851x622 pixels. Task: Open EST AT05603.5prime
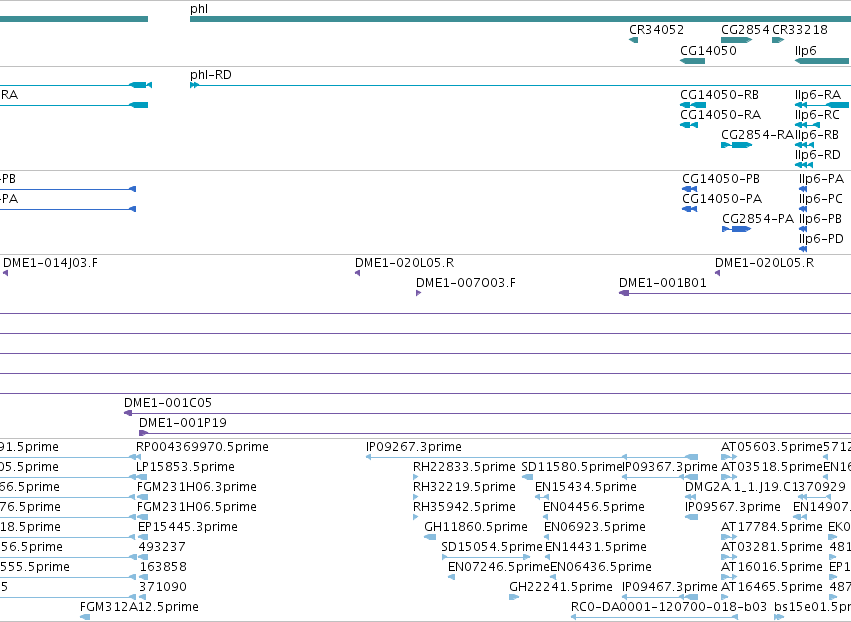tap(772, 447)
